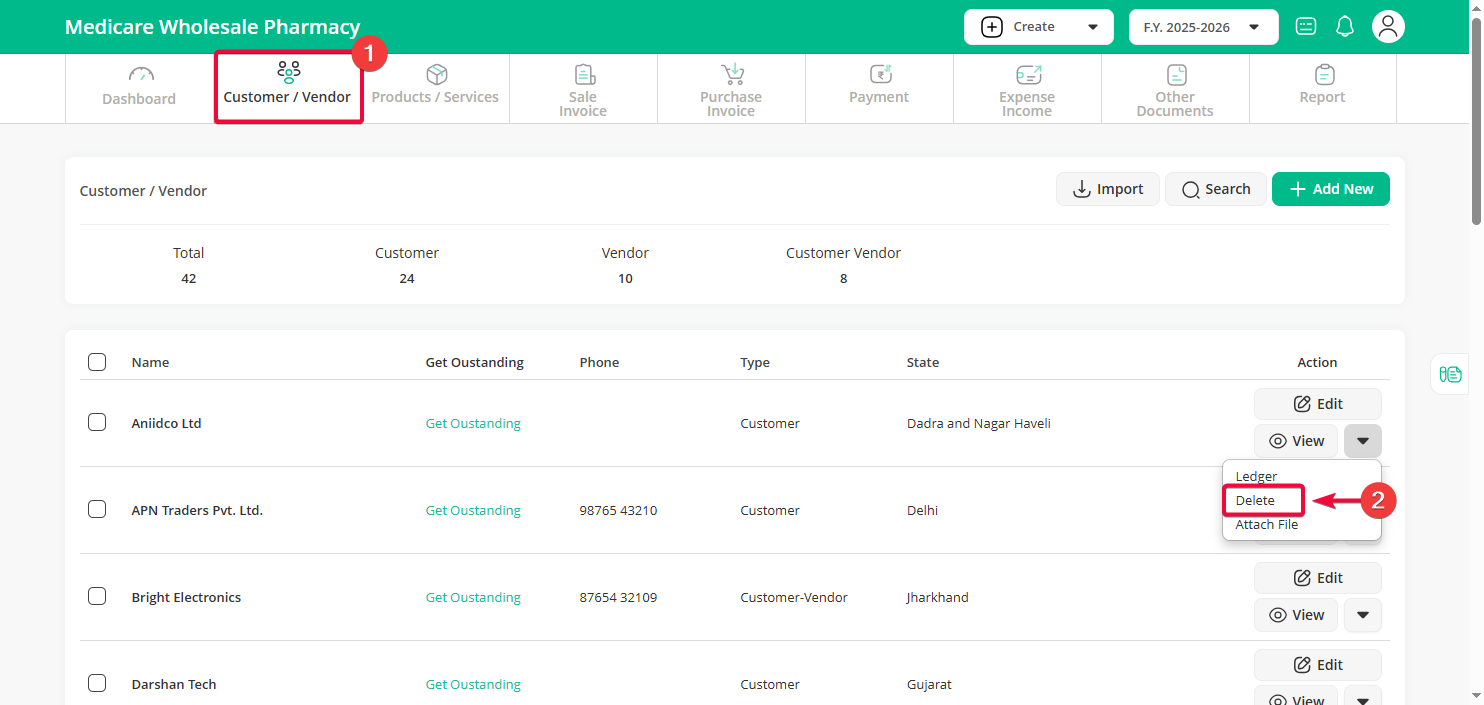1484x705 pixels.
Task: Toggle the select-all checkbox in table header
Action: [97, 362]
